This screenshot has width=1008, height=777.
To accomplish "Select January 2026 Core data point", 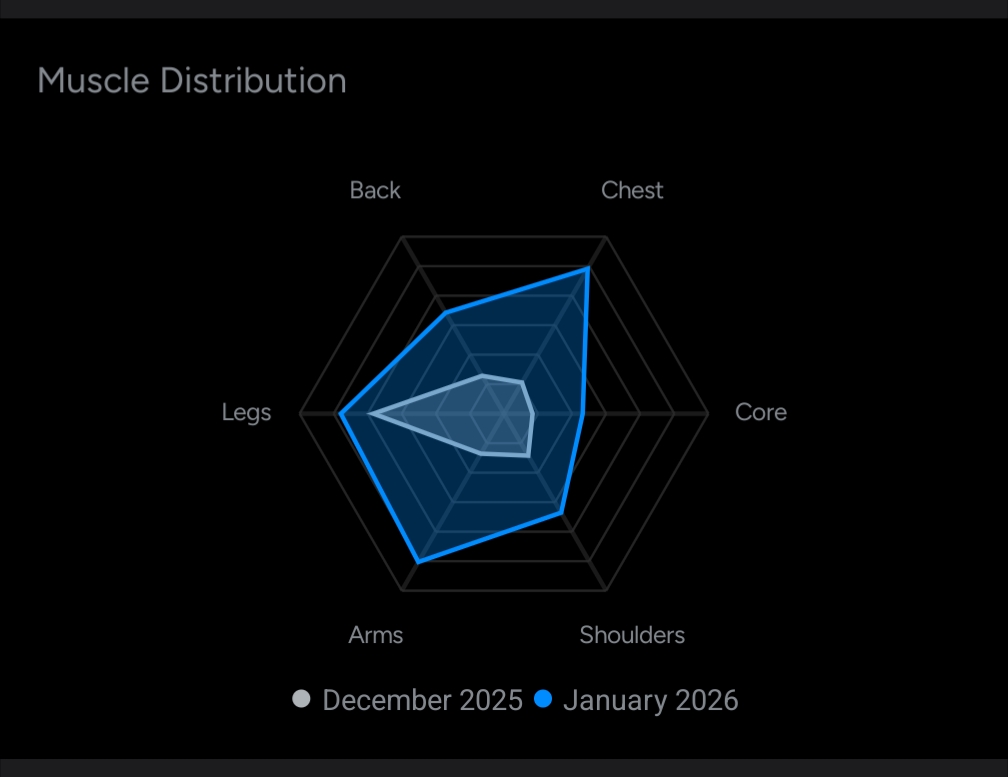I will click(582, 413).
